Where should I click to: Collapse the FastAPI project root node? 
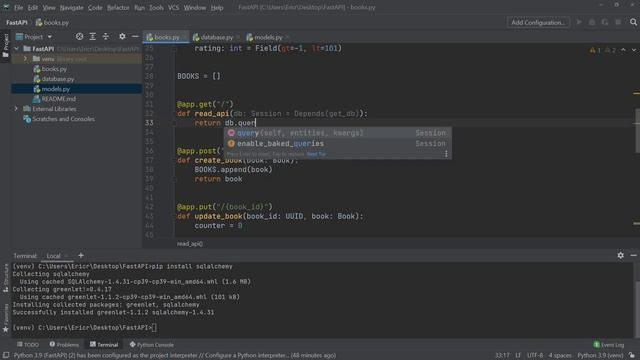click(16, 49)
